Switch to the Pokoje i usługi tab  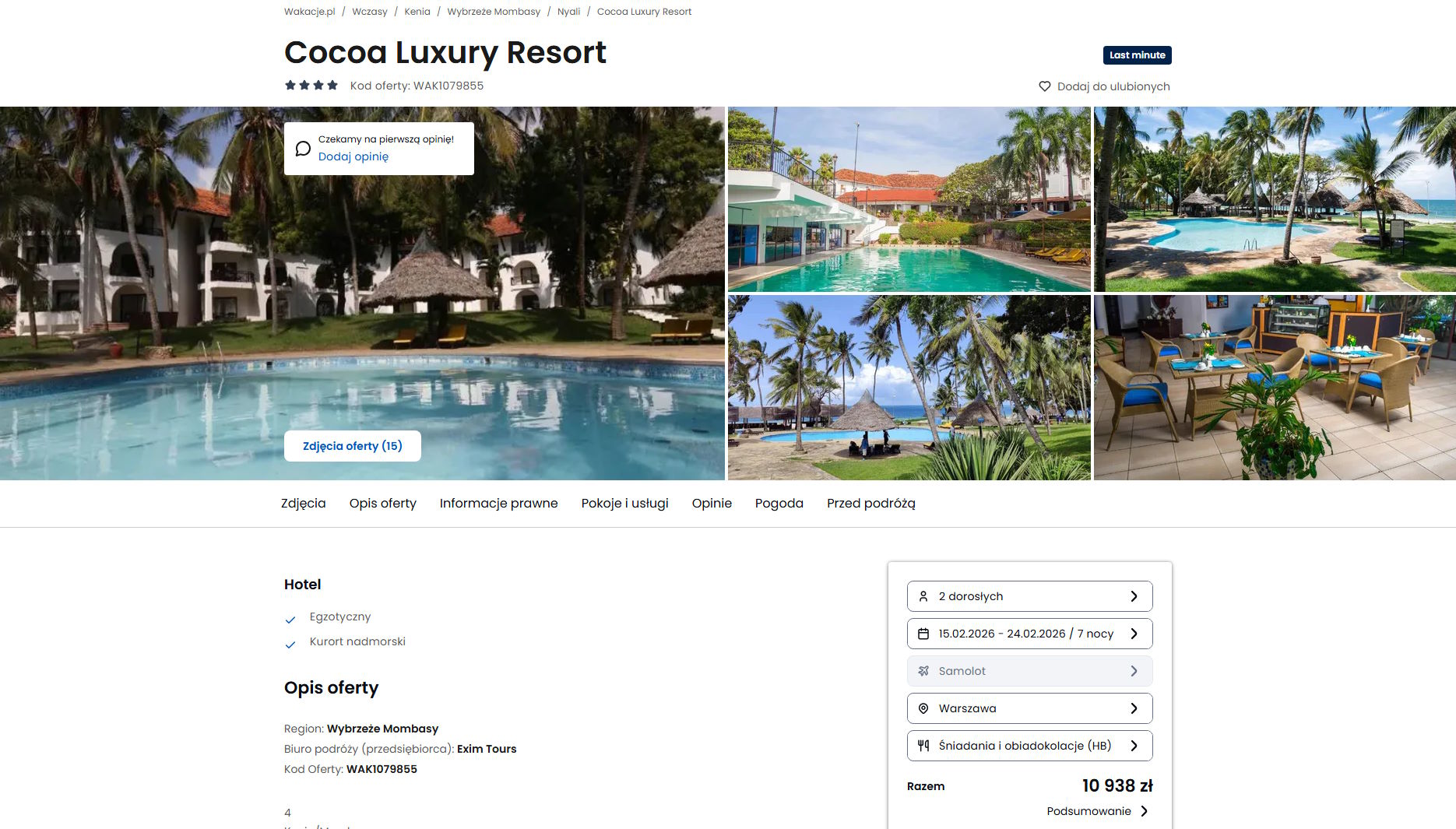[624, 504]
